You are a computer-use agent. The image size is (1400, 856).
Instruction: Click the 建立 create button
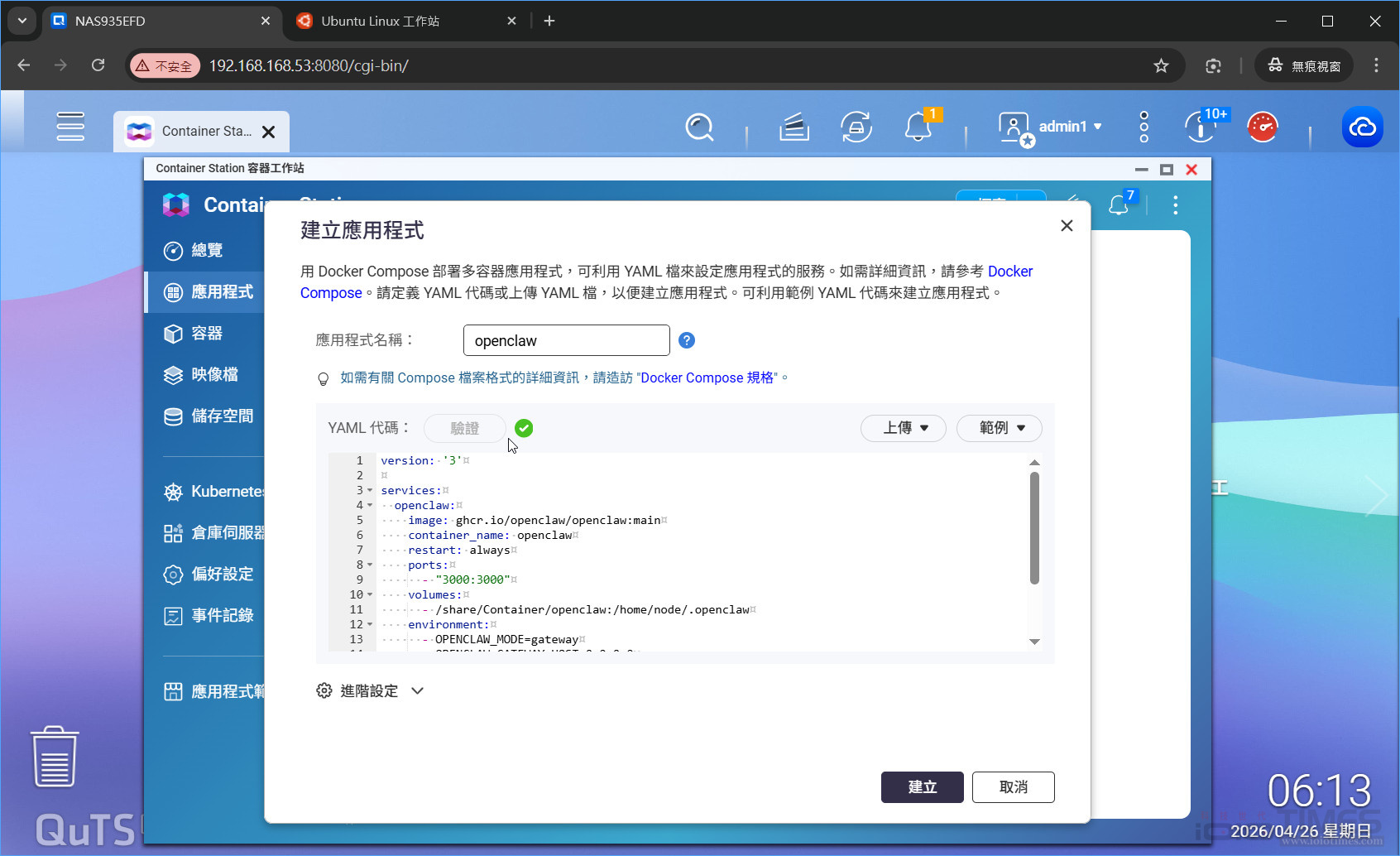(x=922, y=787)
